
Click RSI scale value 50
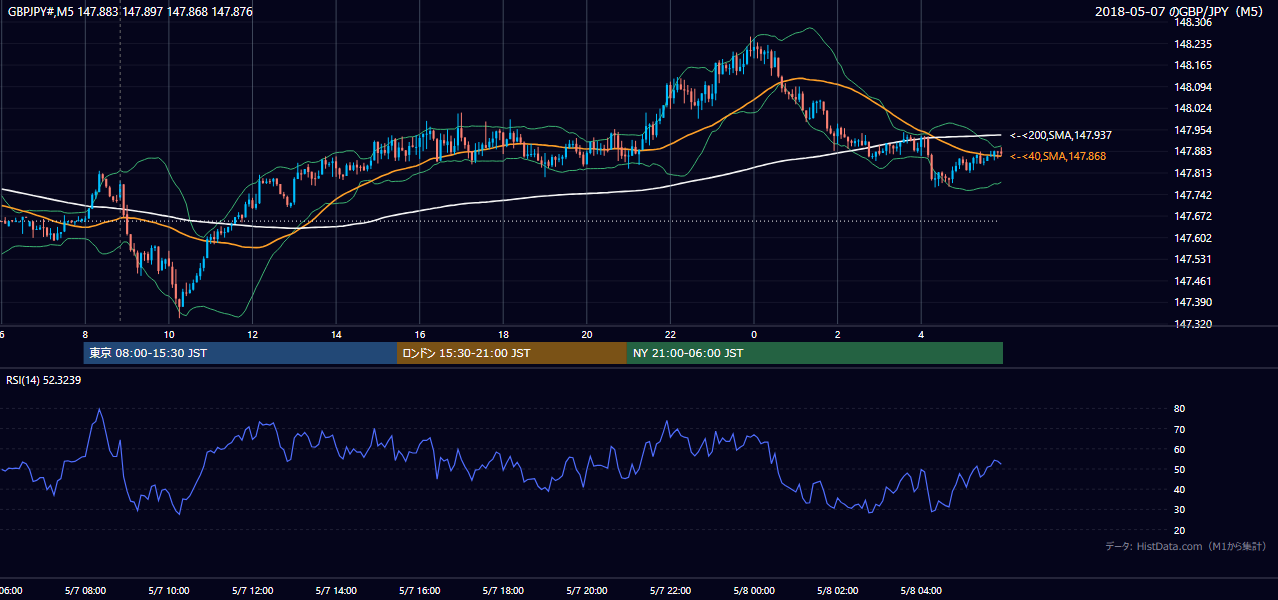point(1180,469)
